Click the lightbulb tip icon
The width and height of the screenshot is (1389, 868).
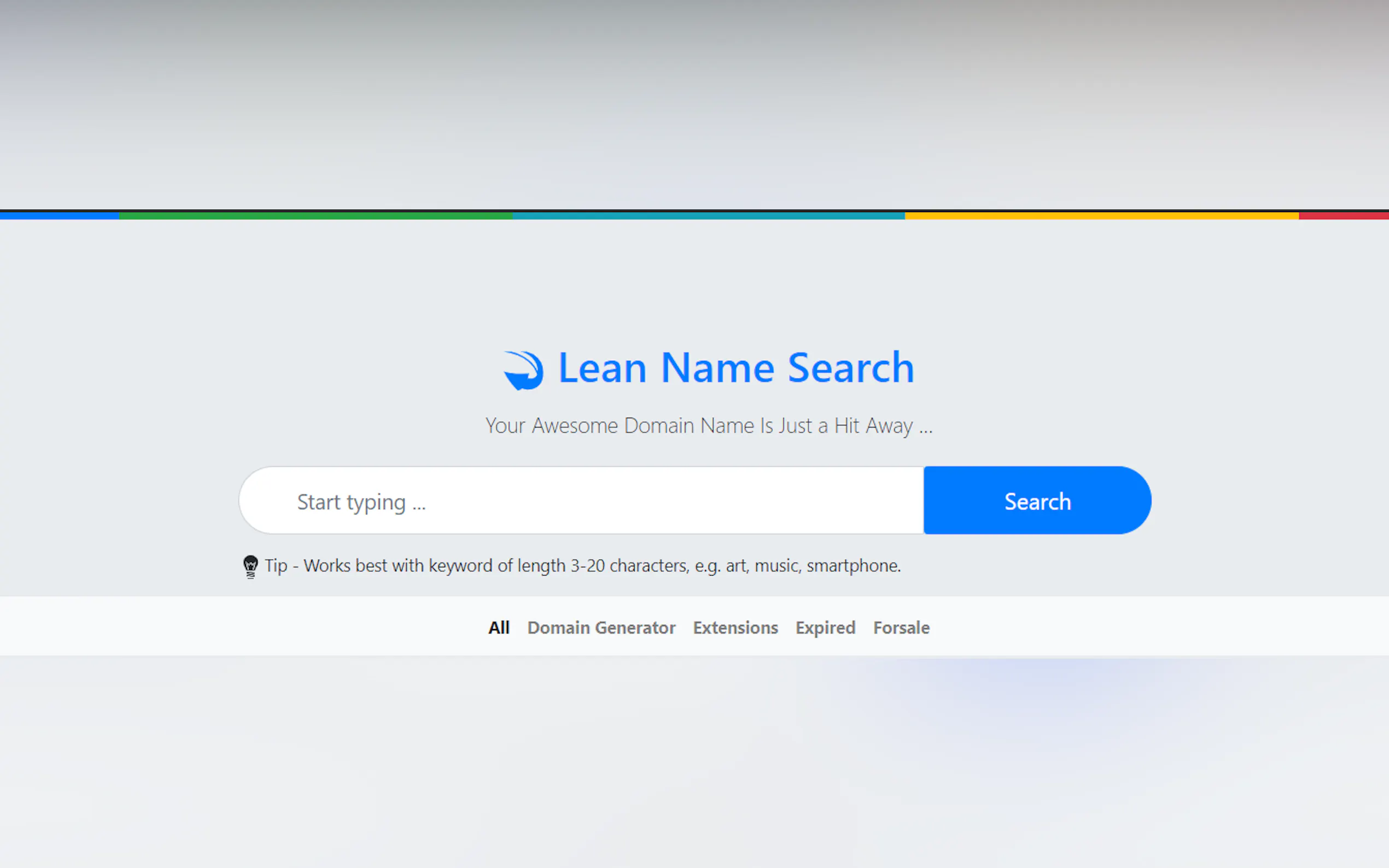coord(250,565)
